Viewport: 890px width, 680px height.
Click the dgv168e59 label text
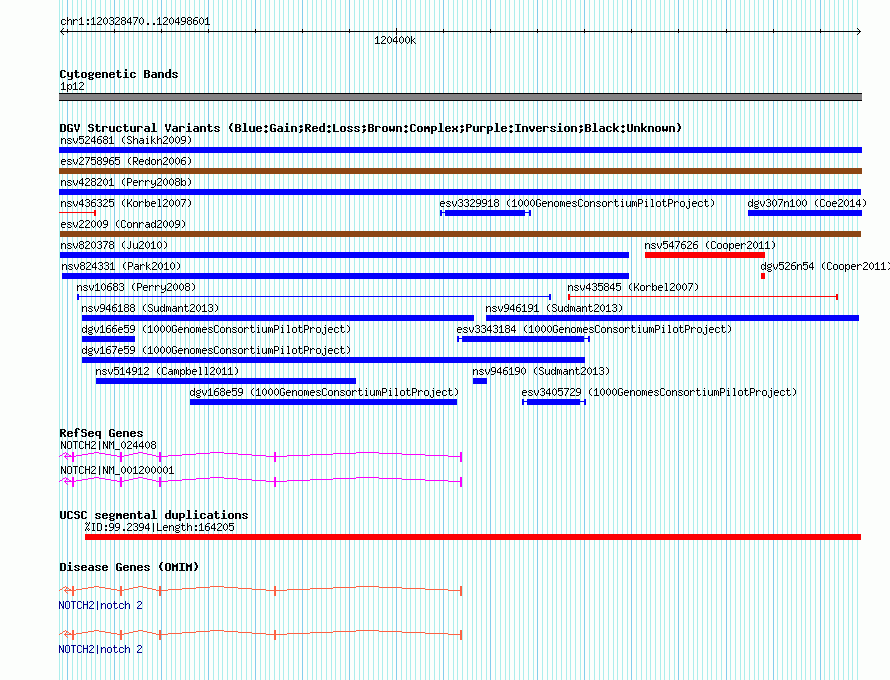324,392
